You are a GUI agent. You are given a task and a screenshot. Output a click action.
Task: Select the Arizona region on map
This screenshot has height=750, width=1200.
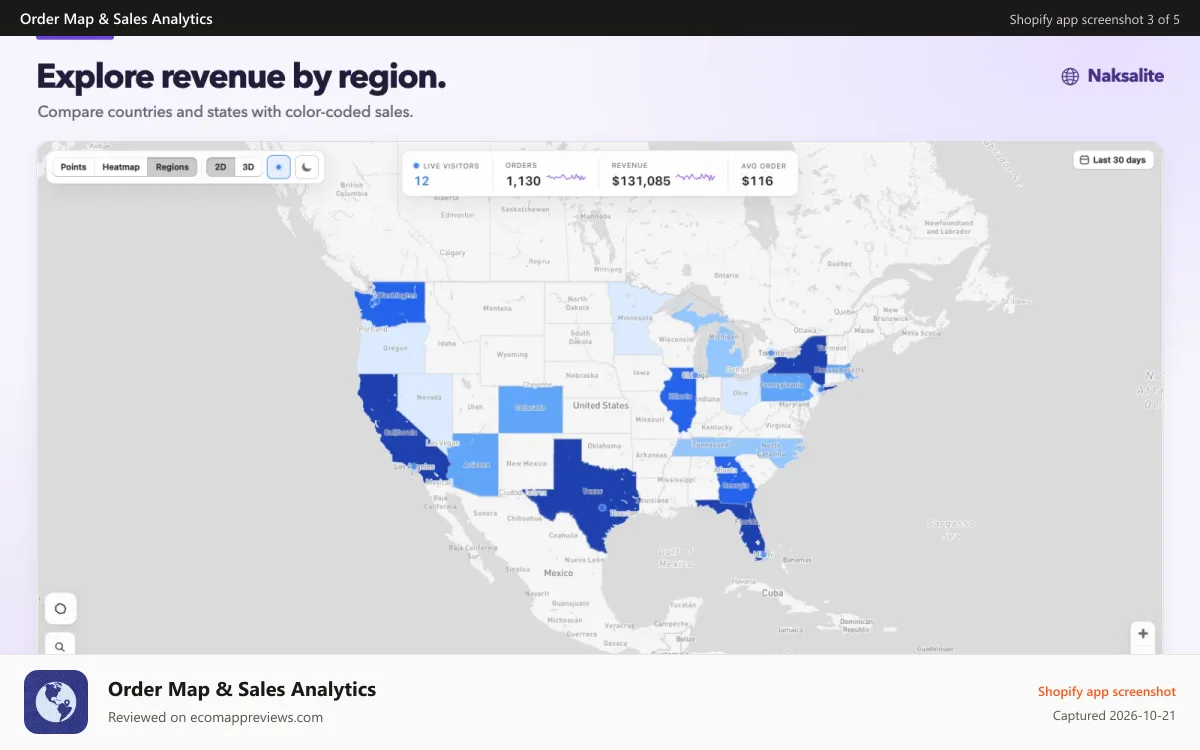(474, 464)
